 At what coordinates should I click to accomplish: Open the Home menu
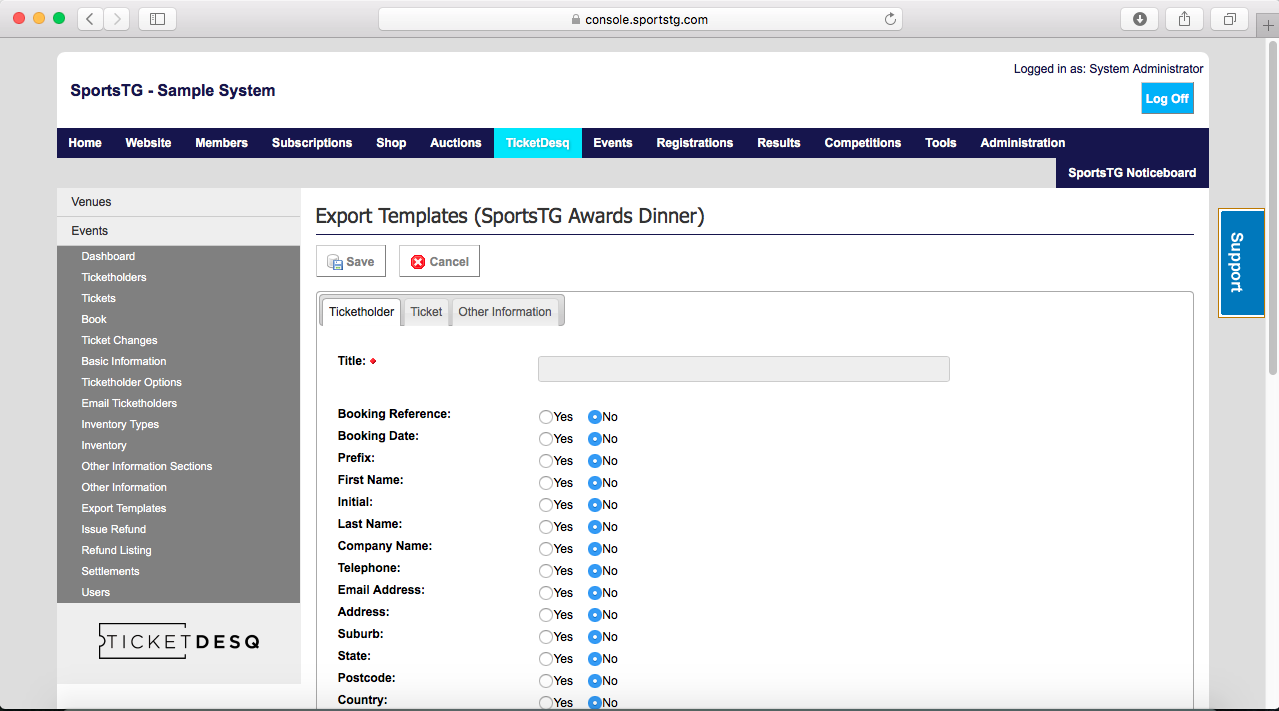(85, 143)
